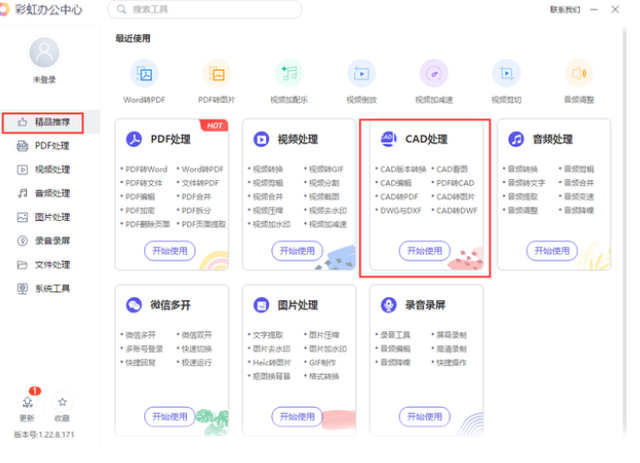Click the 音频处理 card icon

[516, 139]
